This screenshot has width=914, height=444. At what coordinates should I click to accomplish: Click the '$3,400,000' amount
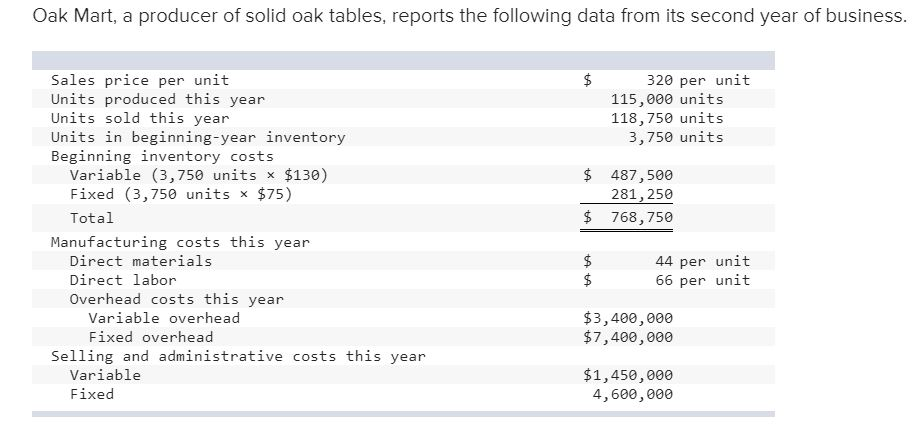628,318
